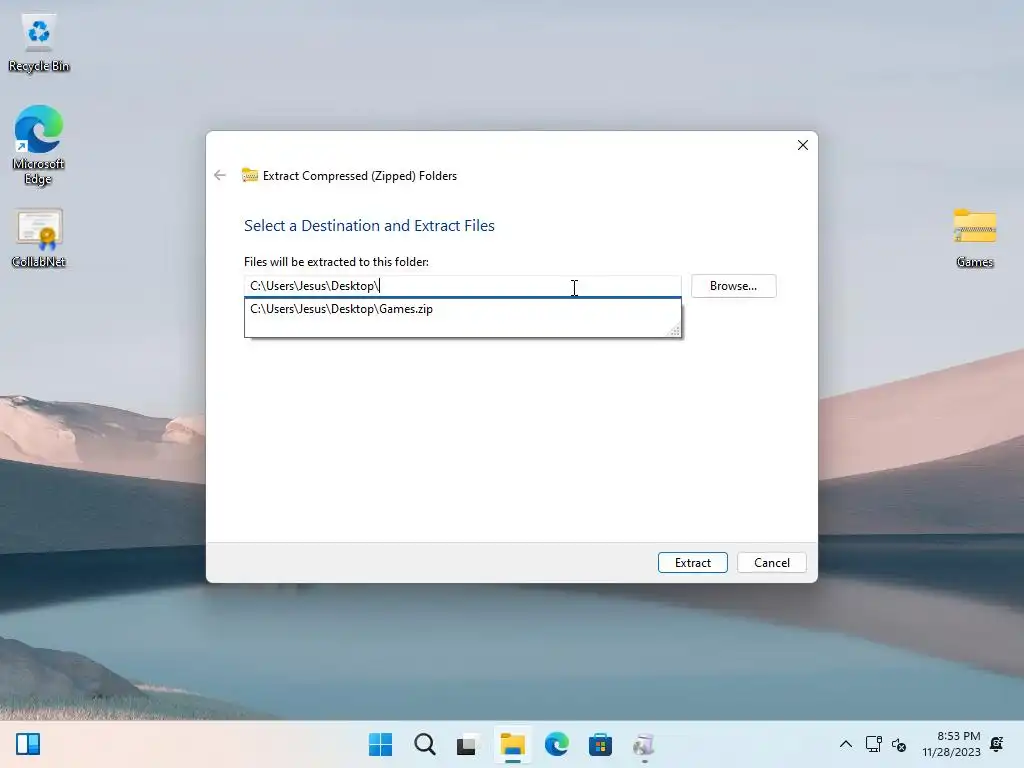
Task: Click the destination folder path field
Action: 462,286
